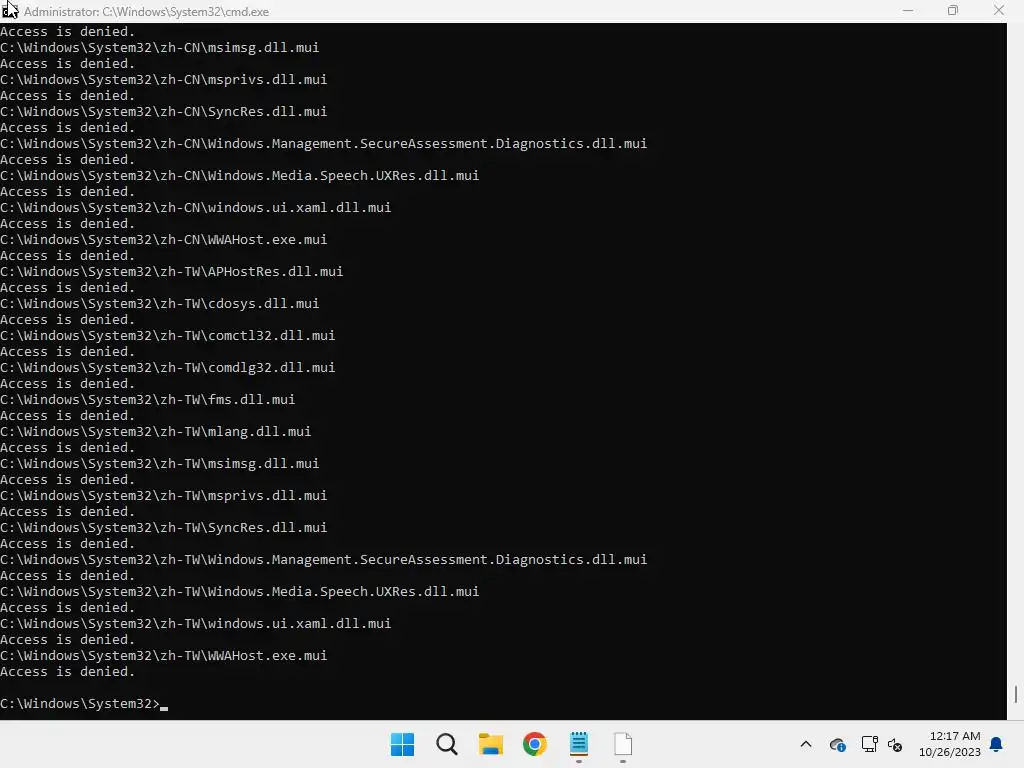This screenshot has height=768, width=1024.
Task: Click the cmd.exe title bar icon
Action: click(9, 11)
